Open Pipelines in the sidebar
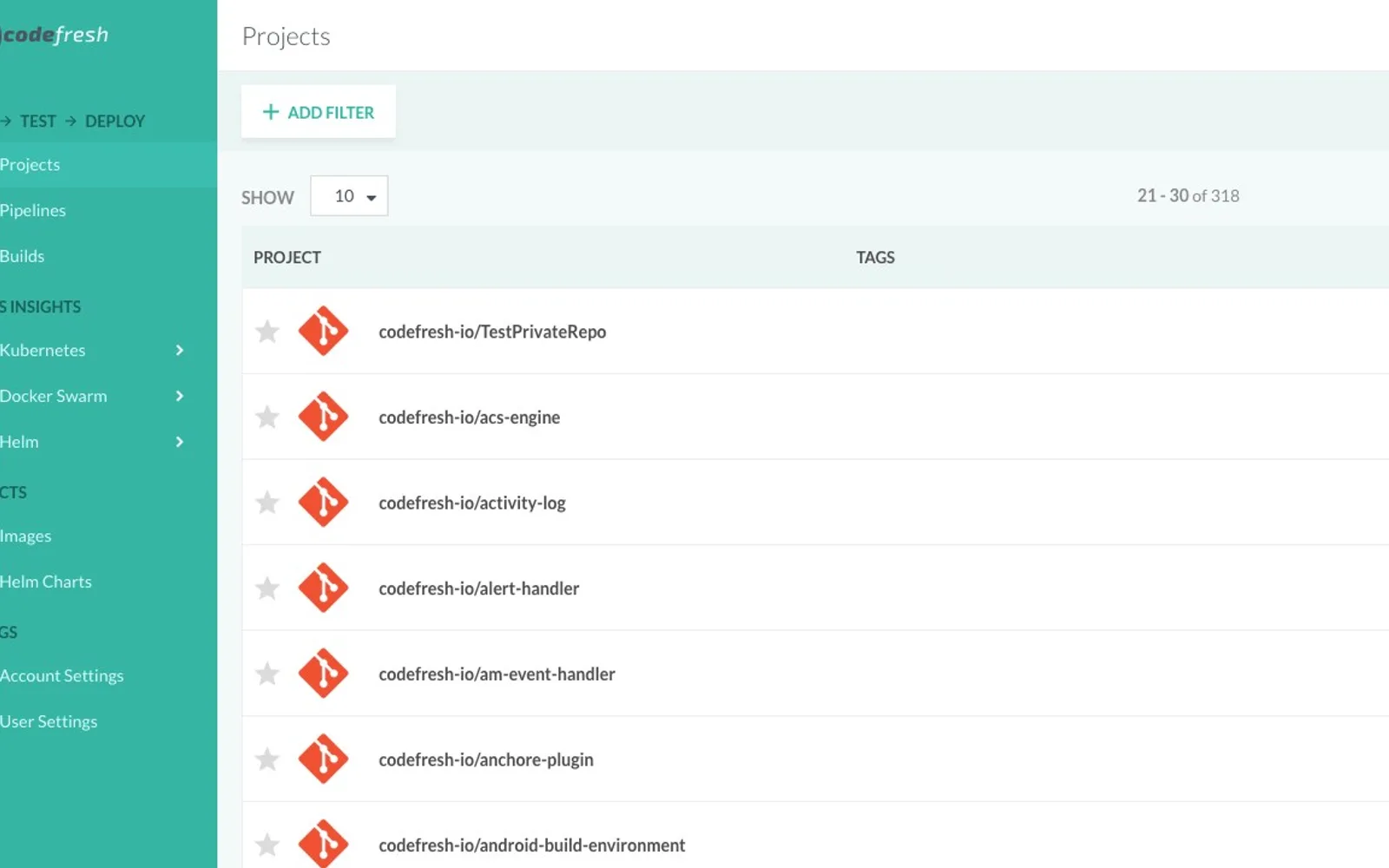This screenshot has height=868, width=1389. pyautogui.click(x=33, y=211)
